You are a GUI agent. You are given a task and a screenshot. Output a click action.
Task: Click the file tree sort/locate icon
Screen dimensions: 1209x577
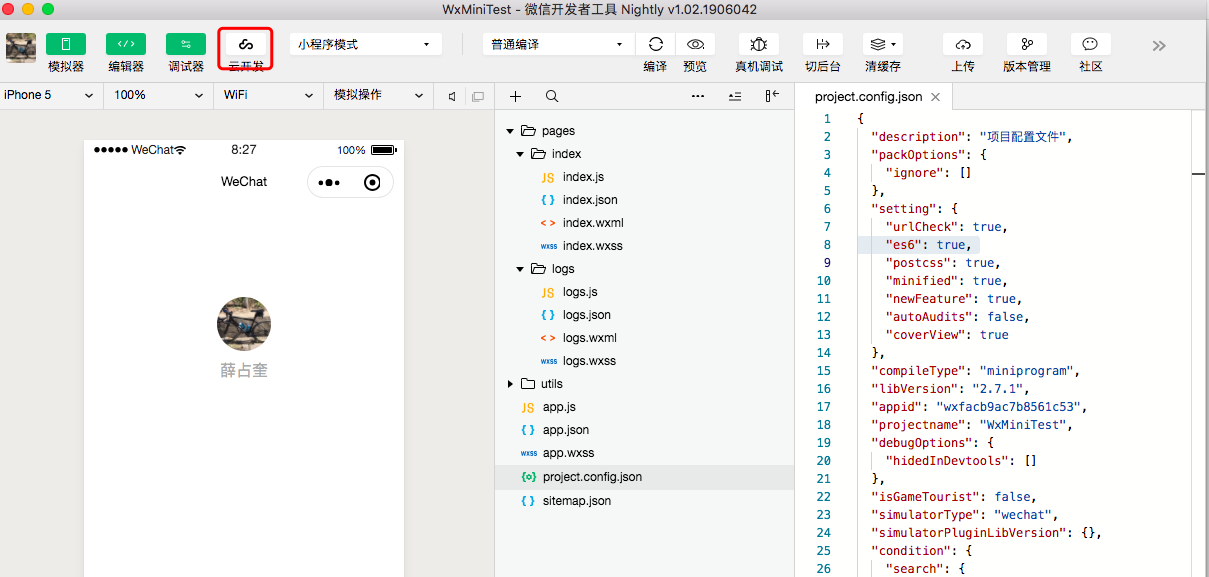[735, 96]
